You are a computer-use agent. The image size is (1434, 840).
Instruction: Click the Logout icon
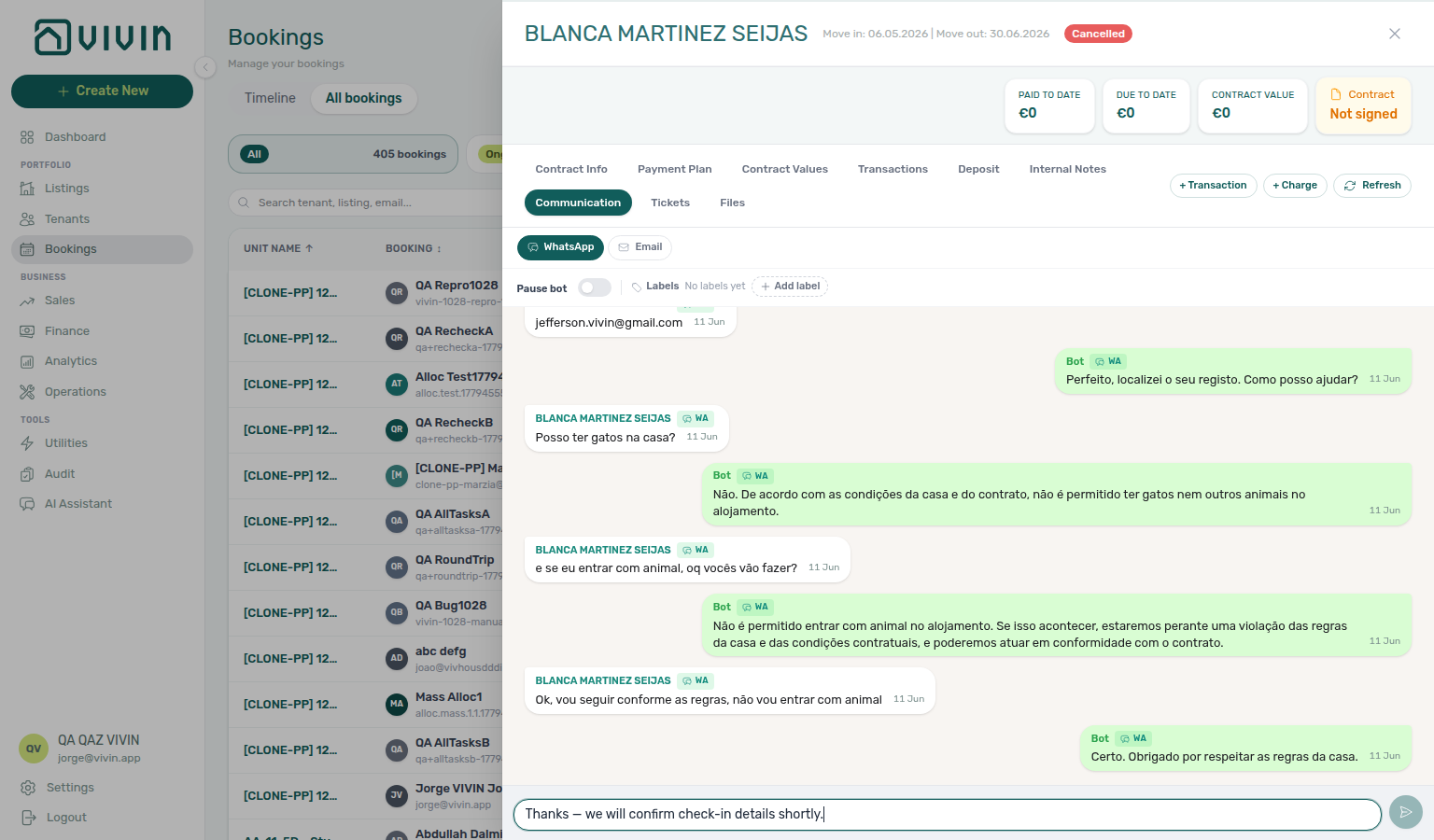pyautogui.click(x=28, y=818)
